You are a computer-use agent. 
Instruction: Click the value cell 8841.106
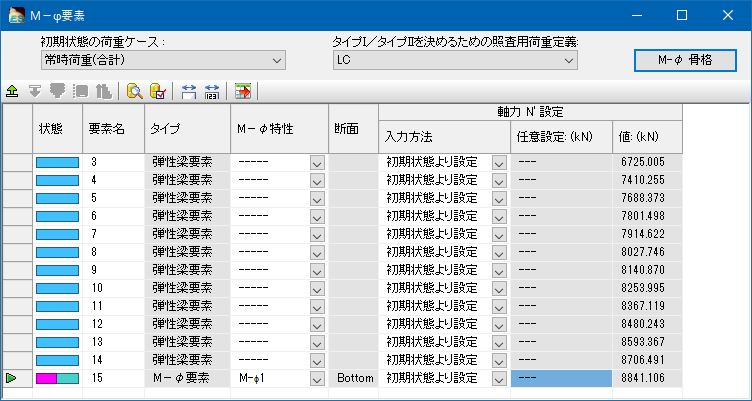pos(647,378)
